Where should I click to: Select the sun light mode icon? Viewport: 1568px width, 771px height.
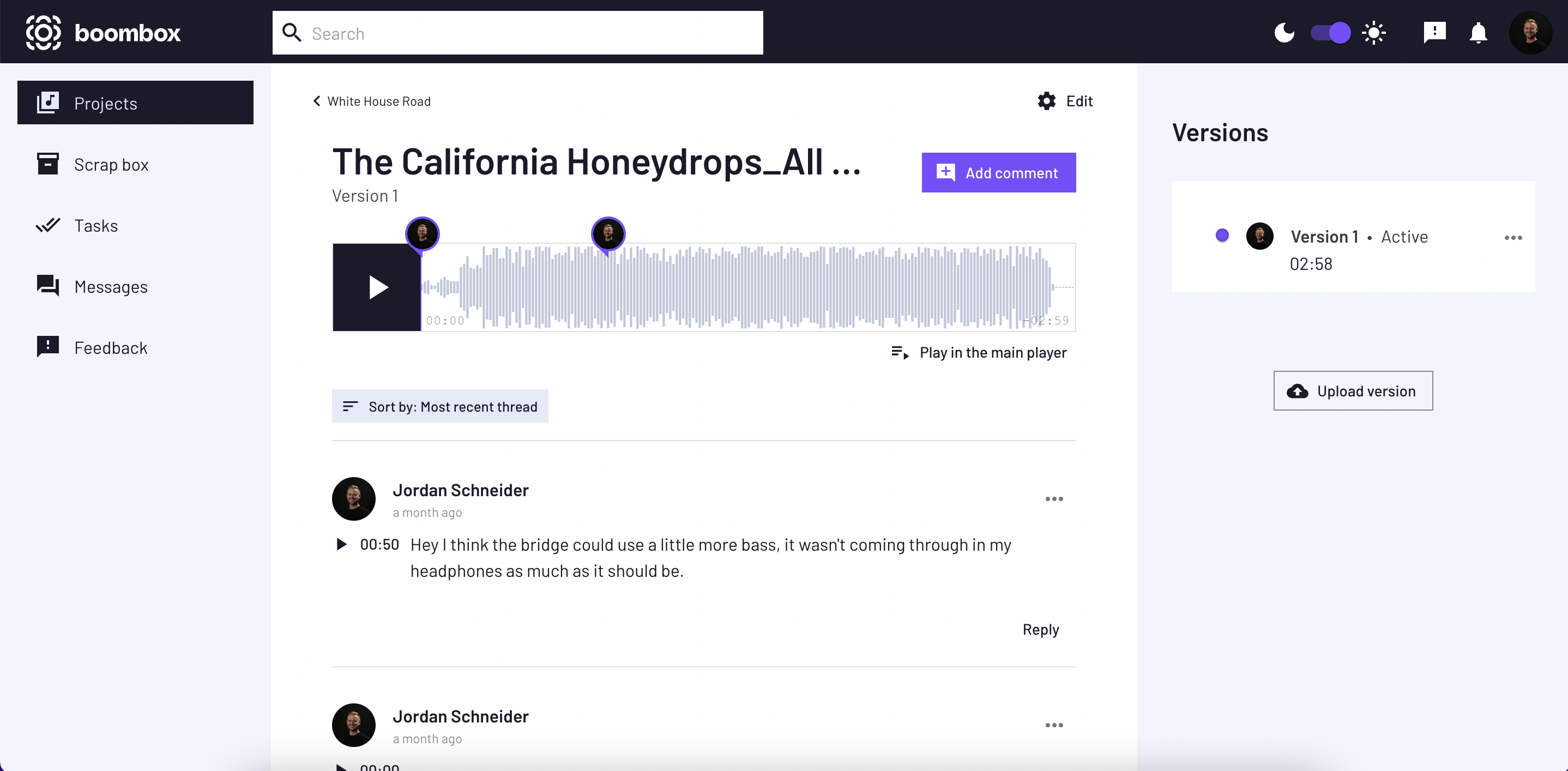point(1374,33)
